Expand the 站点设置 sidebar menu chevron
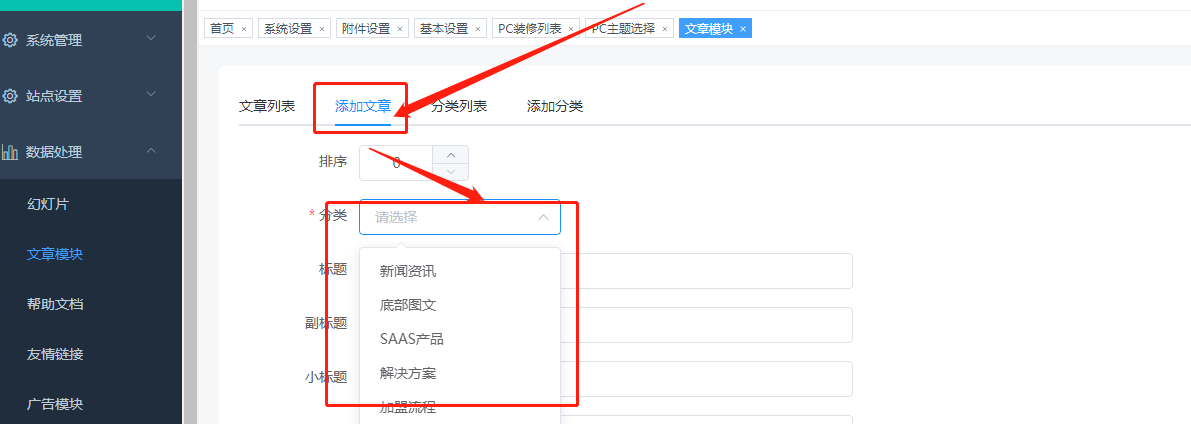This screenshot has height=424, width=1191. click(151, 95)
